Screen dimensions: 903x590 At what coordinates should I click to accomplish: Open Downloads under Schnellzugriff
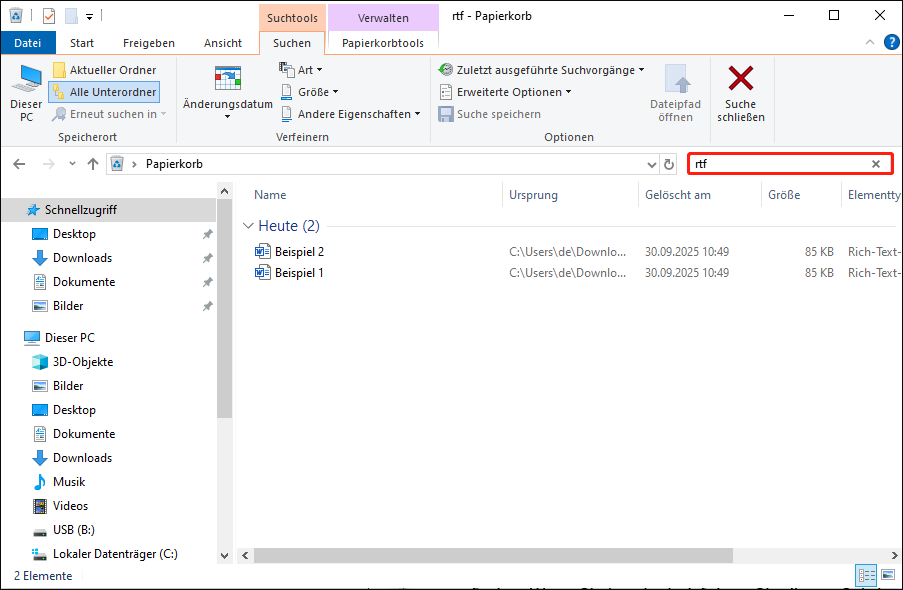tap(82, 258)
